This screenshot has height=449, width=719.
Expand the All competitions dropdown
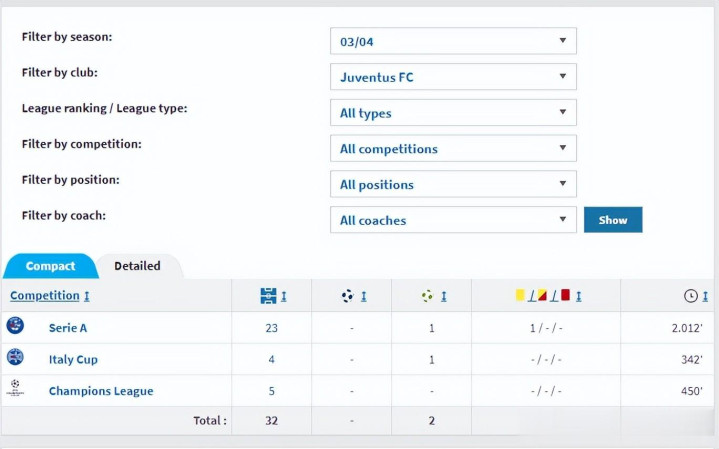453,149
